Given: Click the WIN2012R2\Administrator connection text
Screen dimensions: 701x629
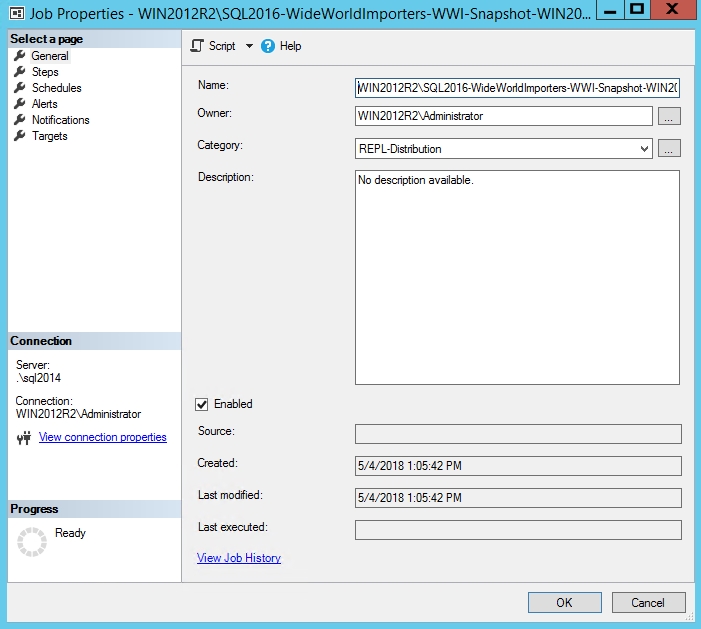Looking at the screenshot, I should [x=78, y=414].
